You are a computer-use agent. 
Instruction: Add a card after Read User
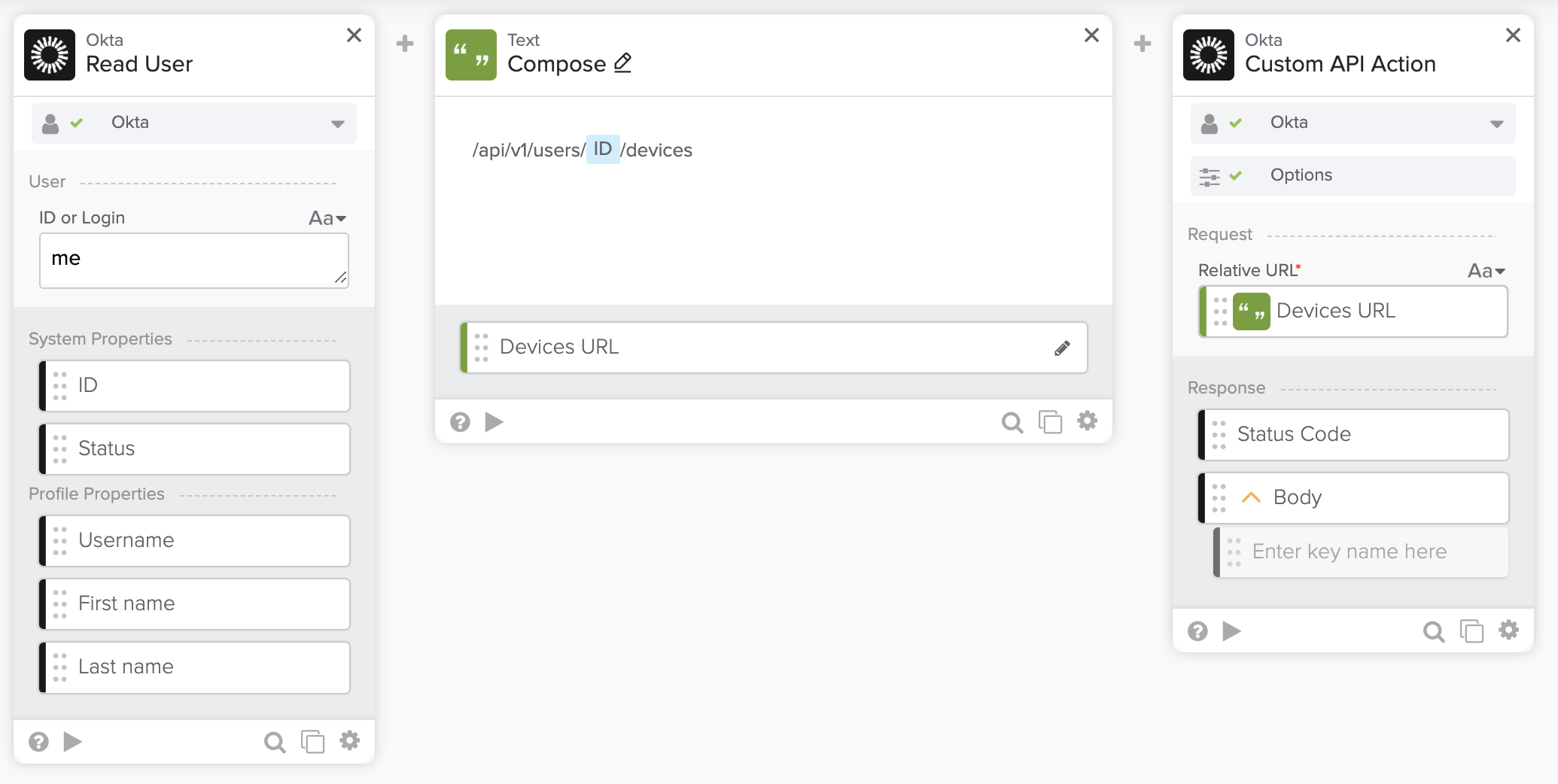[x=405, y=44]
